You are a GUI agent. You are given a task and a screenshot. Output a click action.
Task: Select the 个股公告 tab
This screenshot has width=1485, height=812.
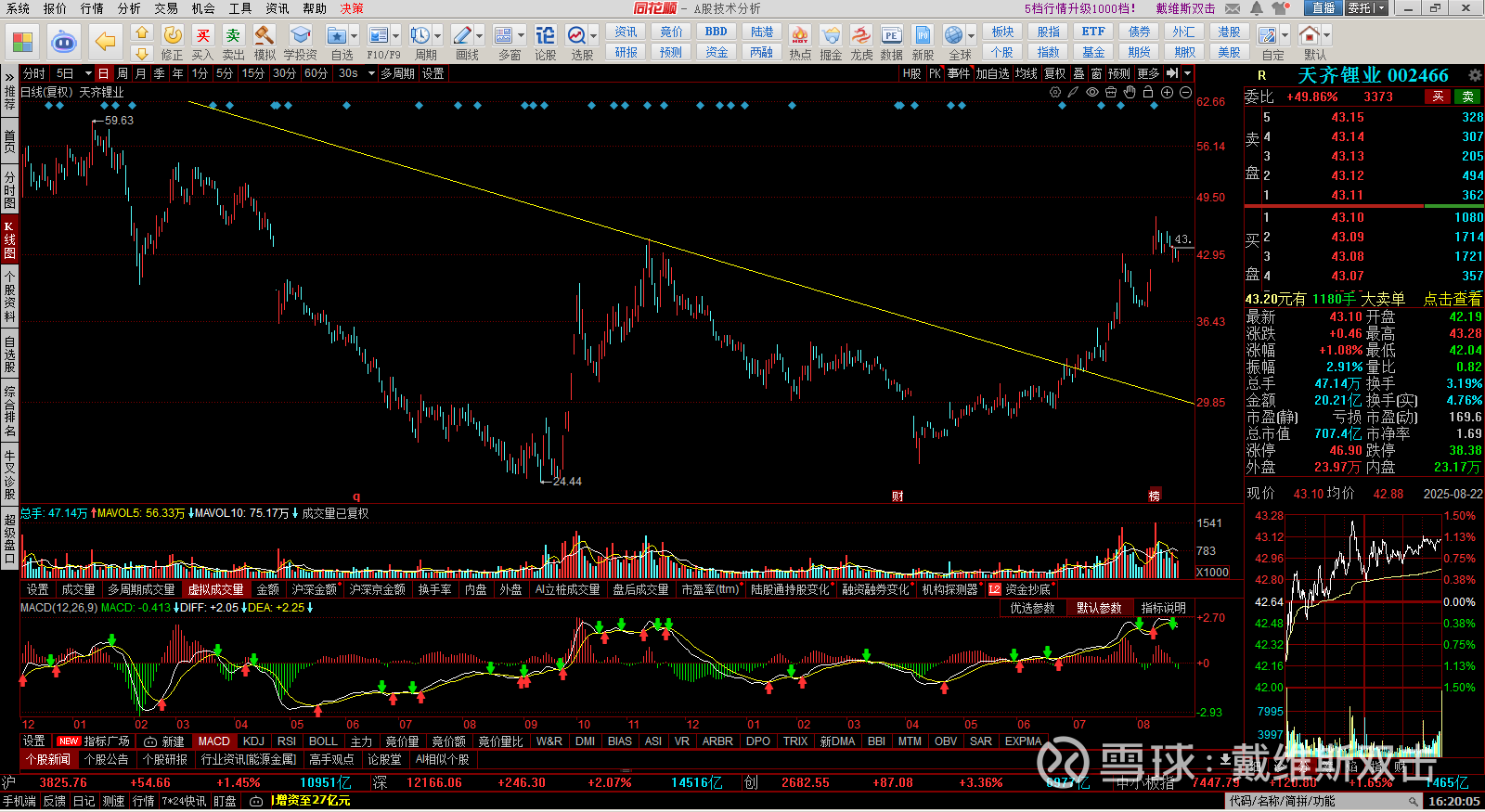point(107,759)
